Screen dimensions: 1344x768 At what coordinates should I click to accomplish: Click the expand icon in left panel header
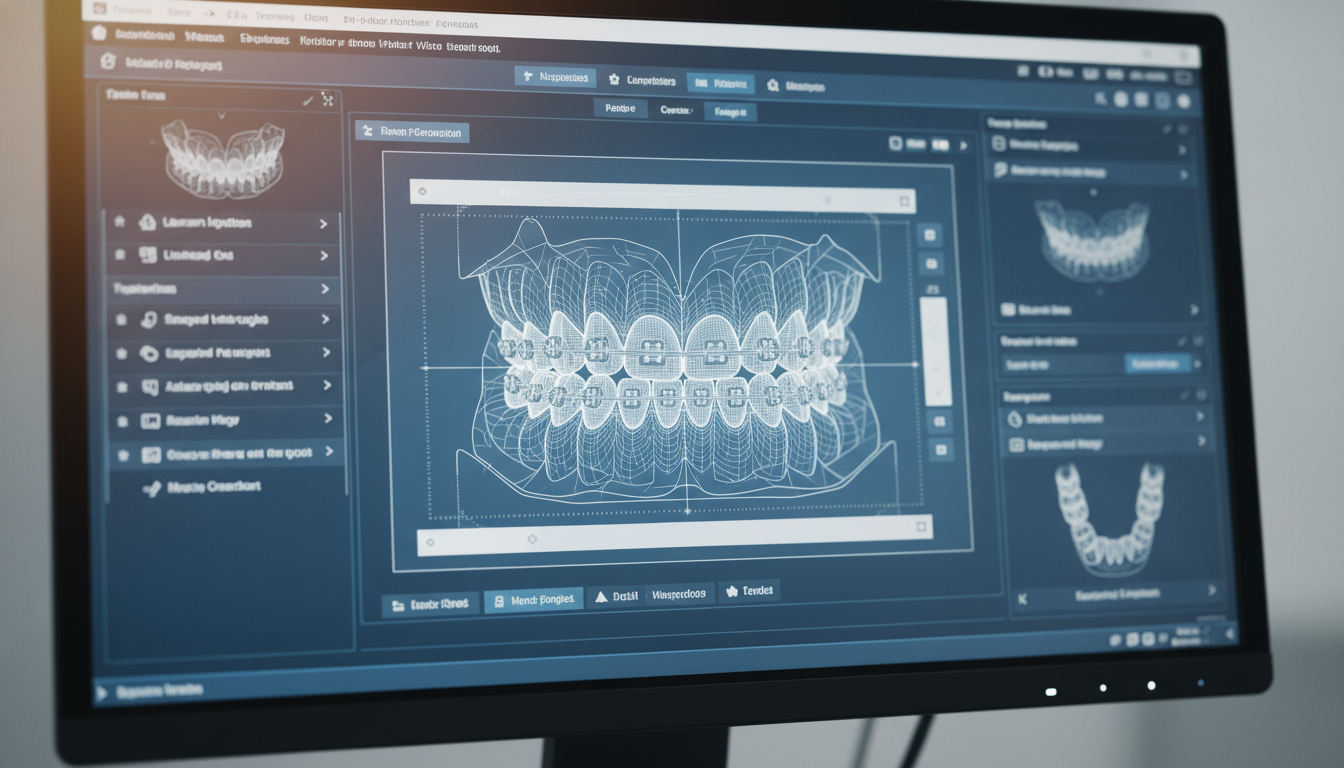pos(327,99)
